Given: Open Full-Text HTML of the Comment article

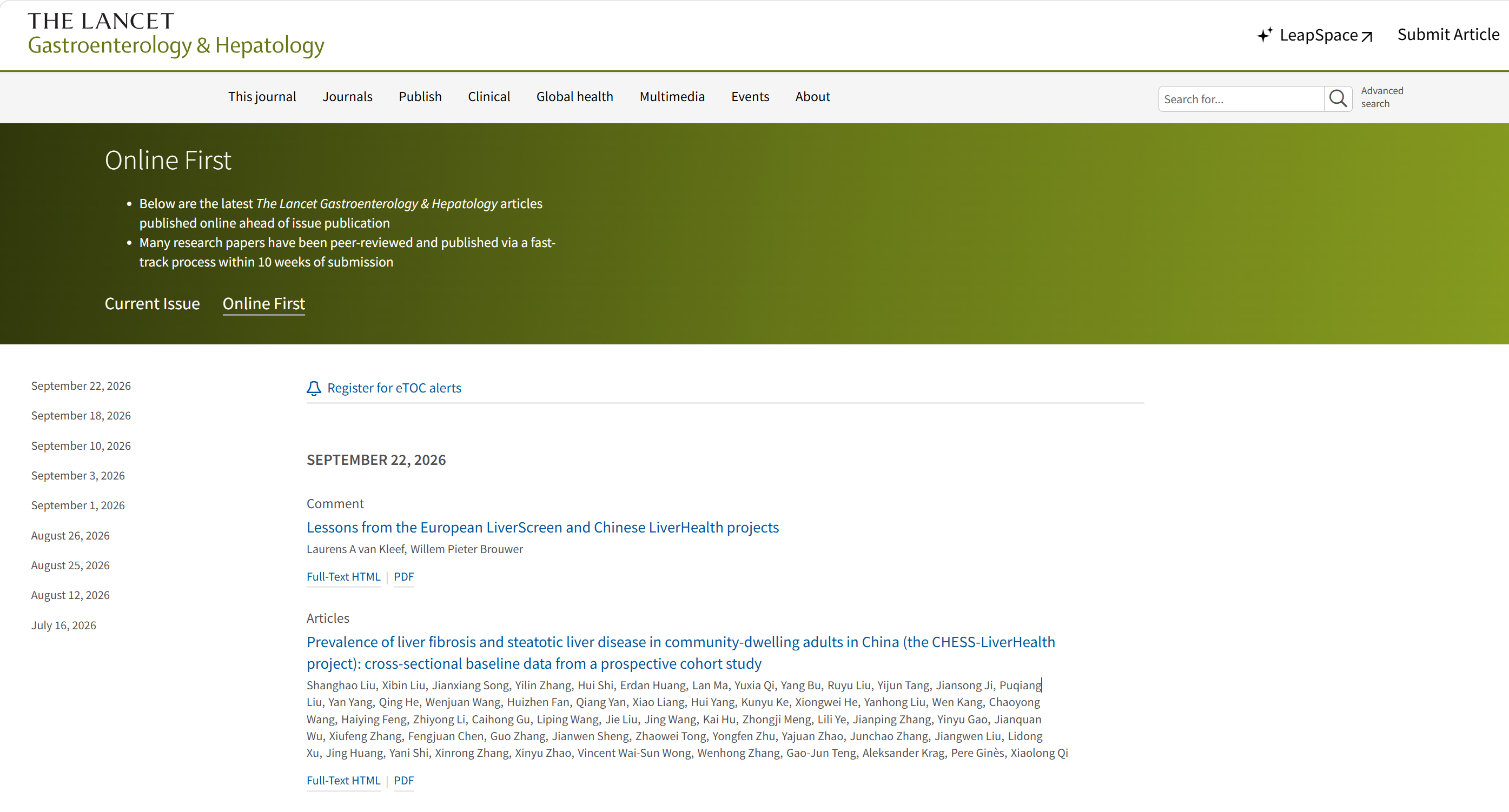Looking at the screenshot, I should point(343,577).
